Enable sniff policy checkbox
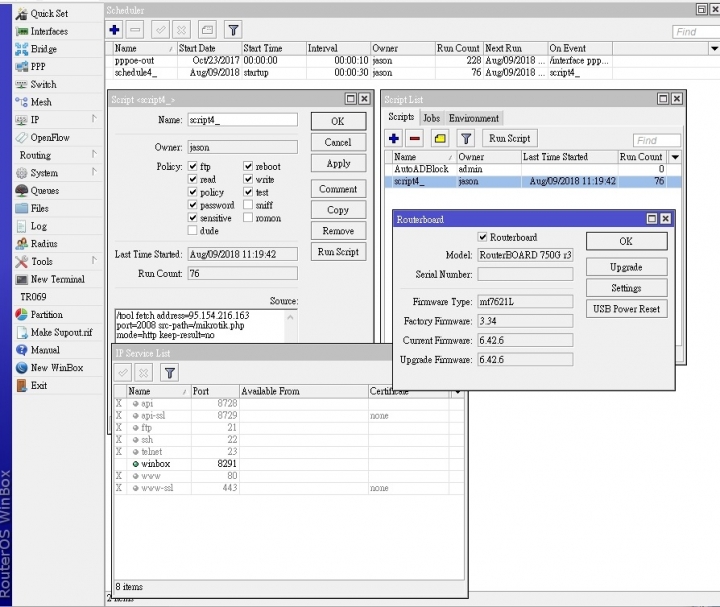Screen dimensions: 720x607 (248, 205)
